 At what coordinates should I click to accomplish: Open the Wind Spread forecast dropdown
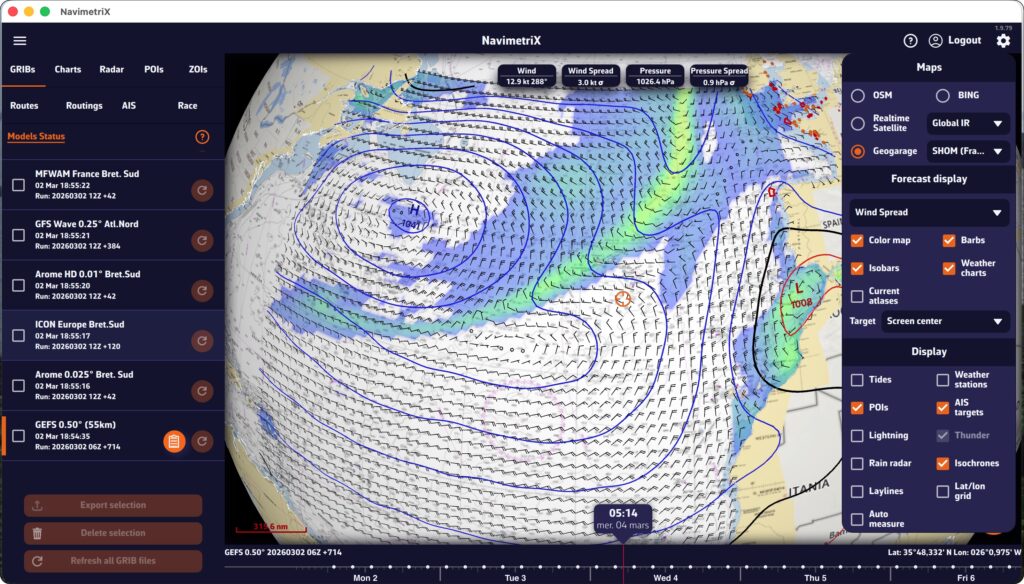click(929, 212)
